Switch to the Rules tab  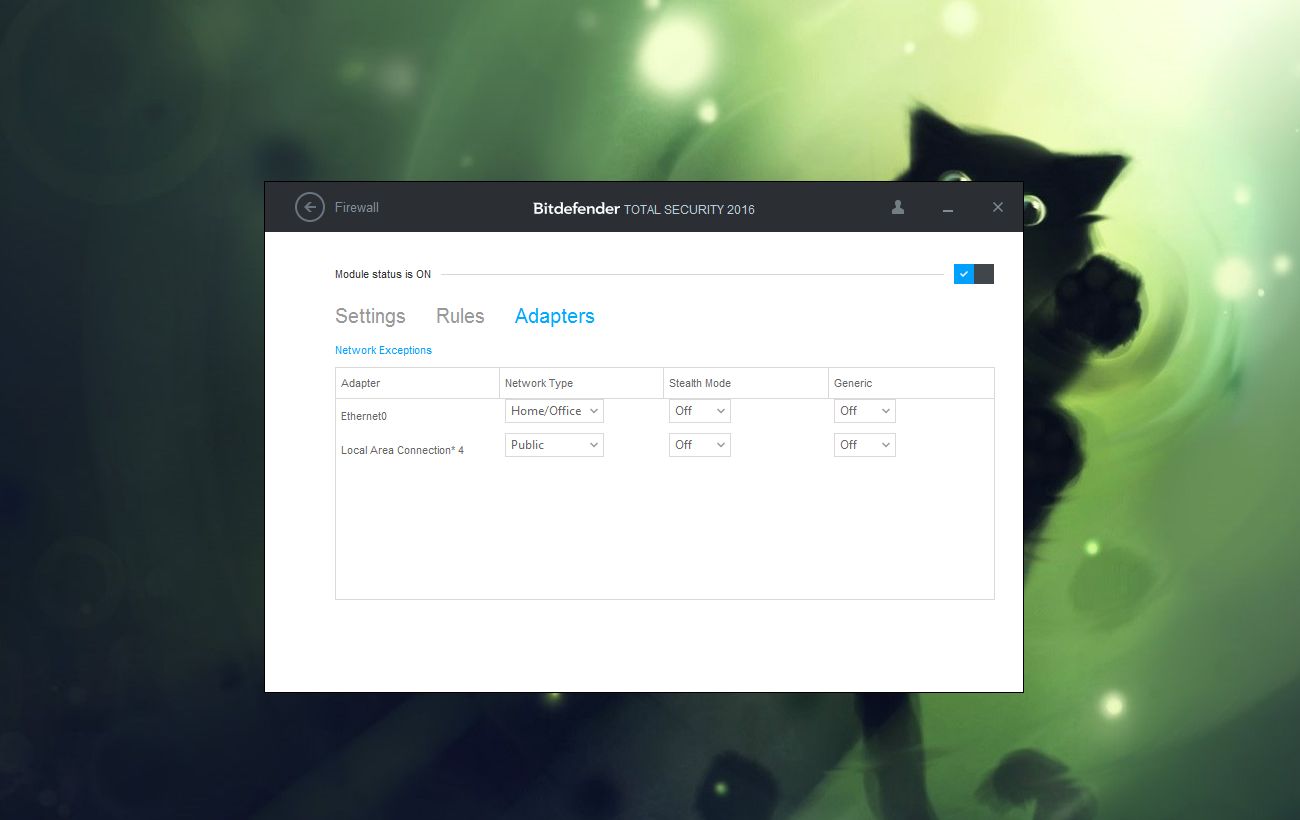[x=460, y=316]
